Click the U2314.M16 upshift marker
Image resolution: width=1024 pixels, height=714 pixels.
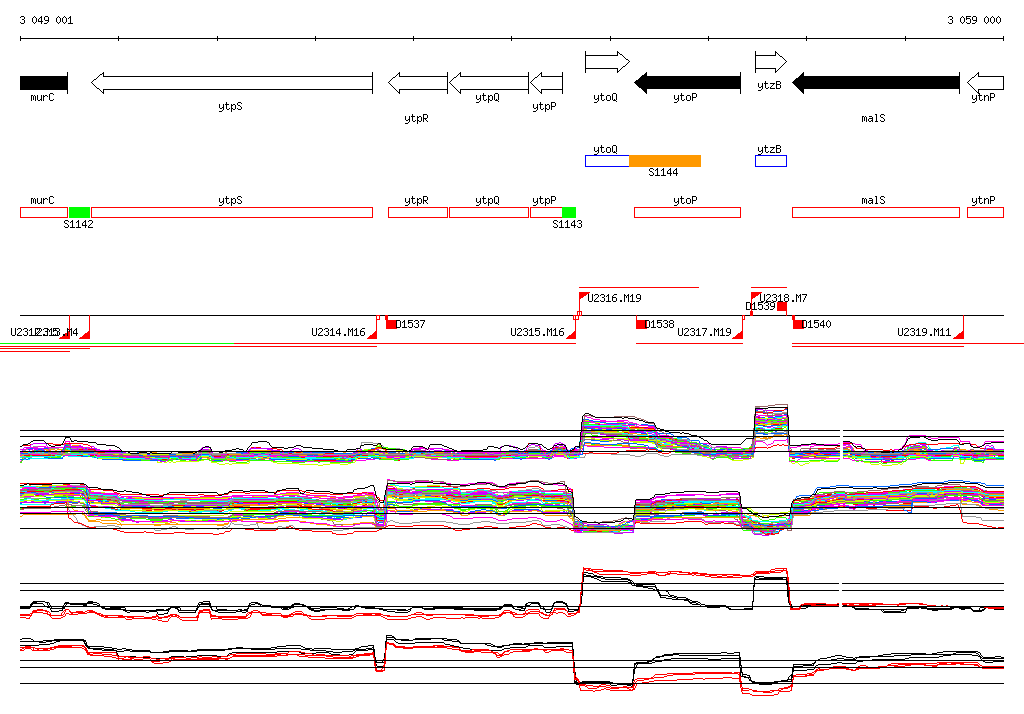(x=373, y=334)
